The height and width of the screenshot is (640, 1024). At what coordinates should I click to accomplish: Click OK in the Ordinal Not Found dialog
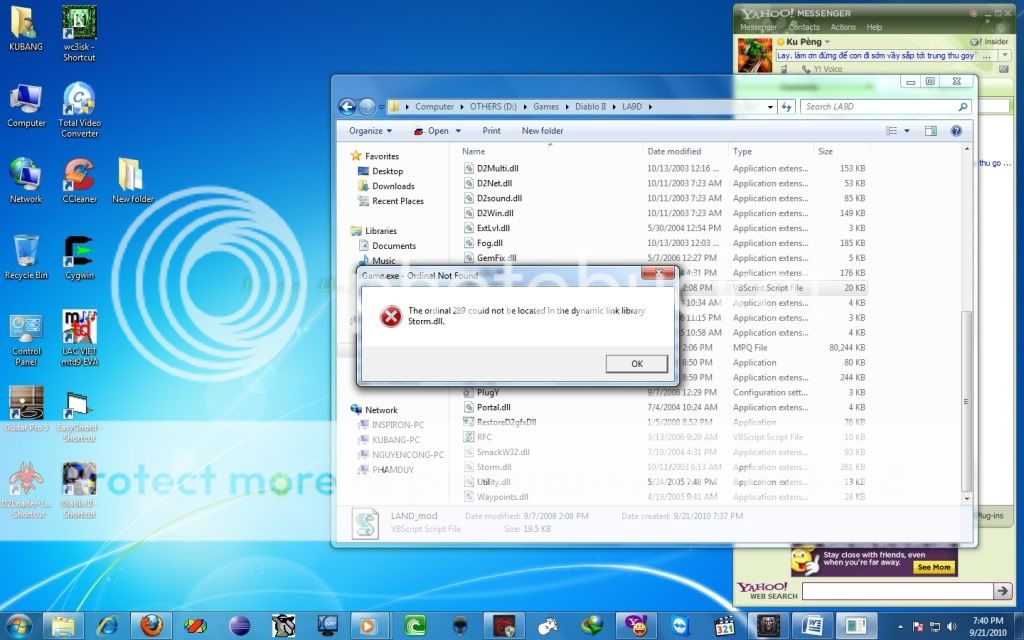[637, 364]
